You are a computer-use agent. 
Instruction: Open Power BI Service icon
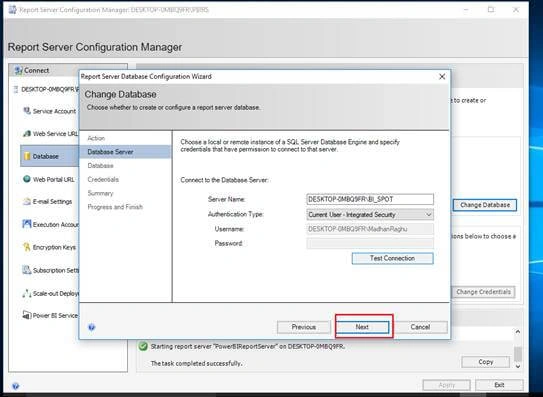pyautogui.click(x=27, y=315)
